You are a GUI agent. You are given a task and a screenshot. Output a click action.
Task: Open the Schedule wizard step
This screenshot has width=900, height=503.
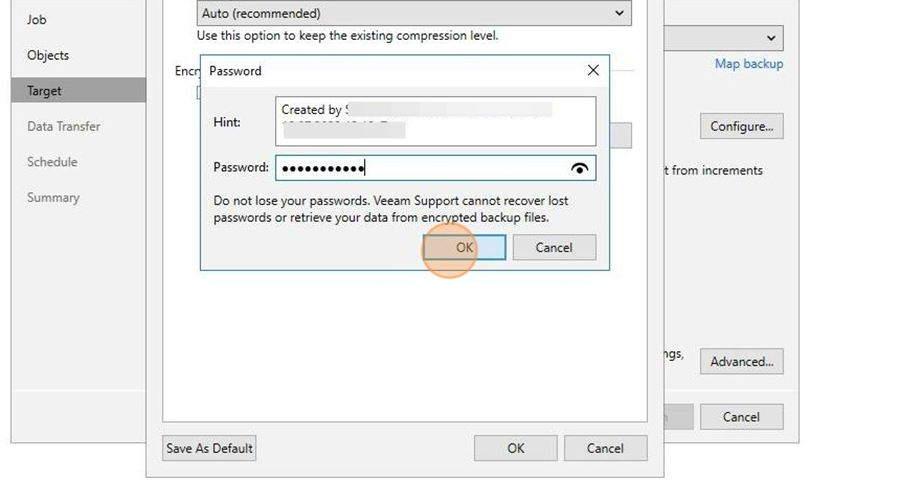pos(52,162)
